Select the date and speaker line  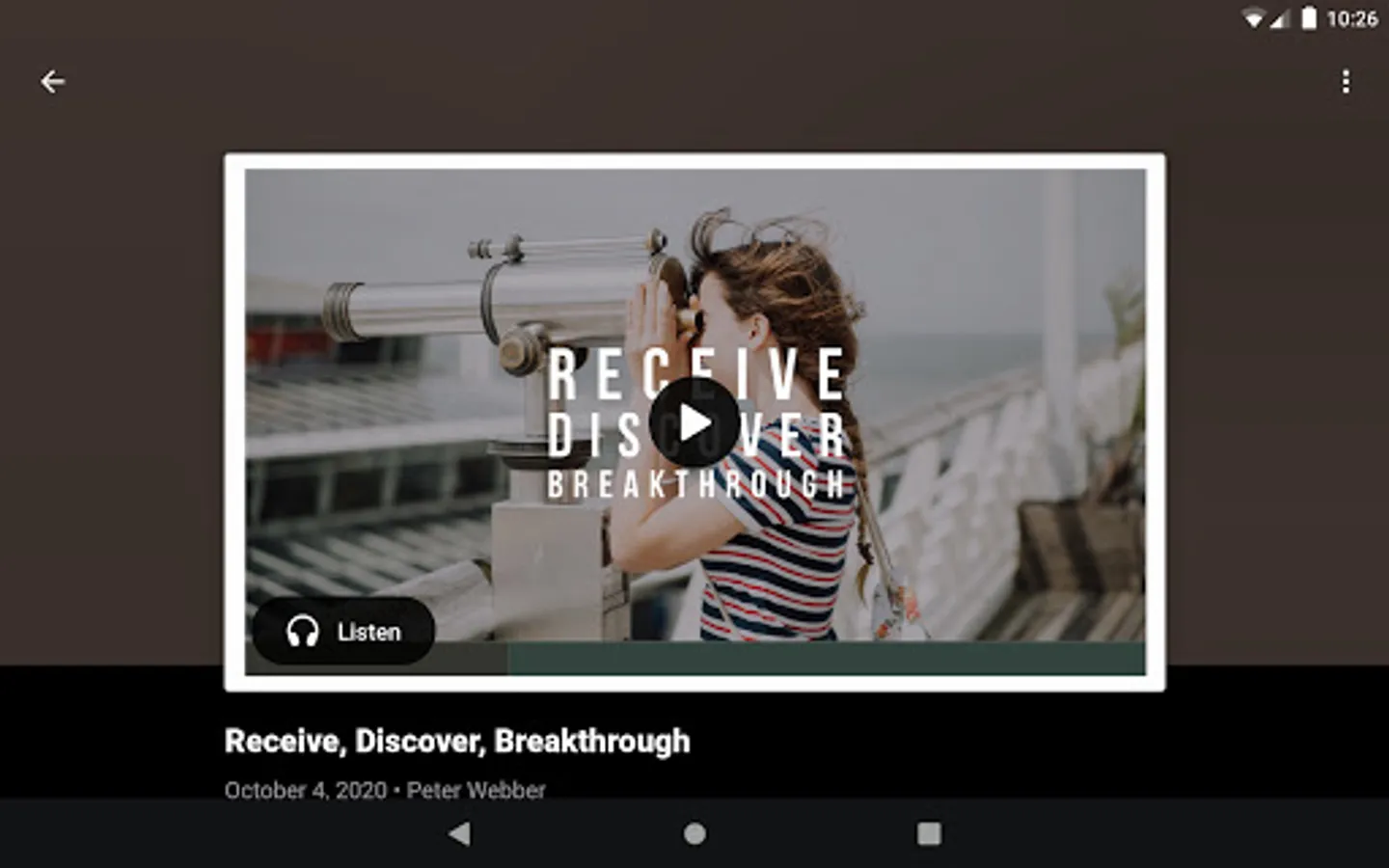tap(385, 790)
